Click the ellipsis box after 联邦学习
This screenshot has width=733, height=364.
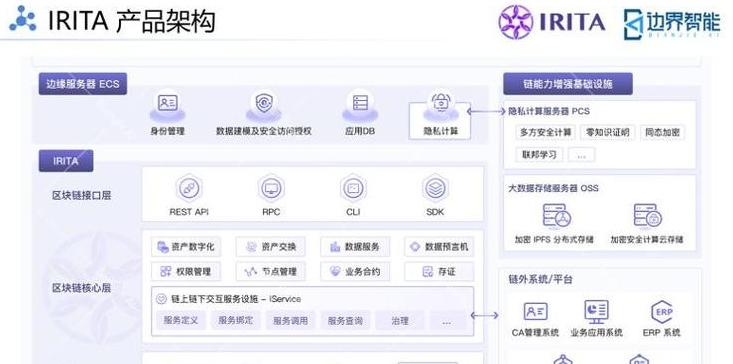point(581,155)
